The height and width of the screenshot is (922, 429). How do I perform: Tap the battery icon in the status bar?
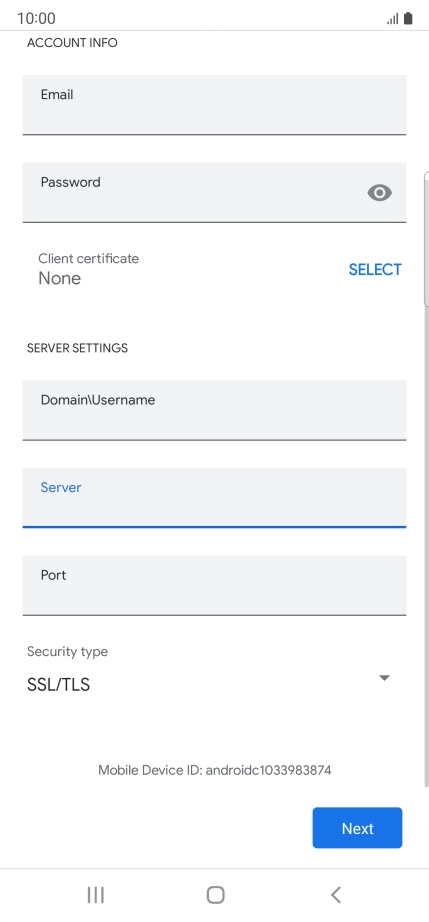point(408,18)
